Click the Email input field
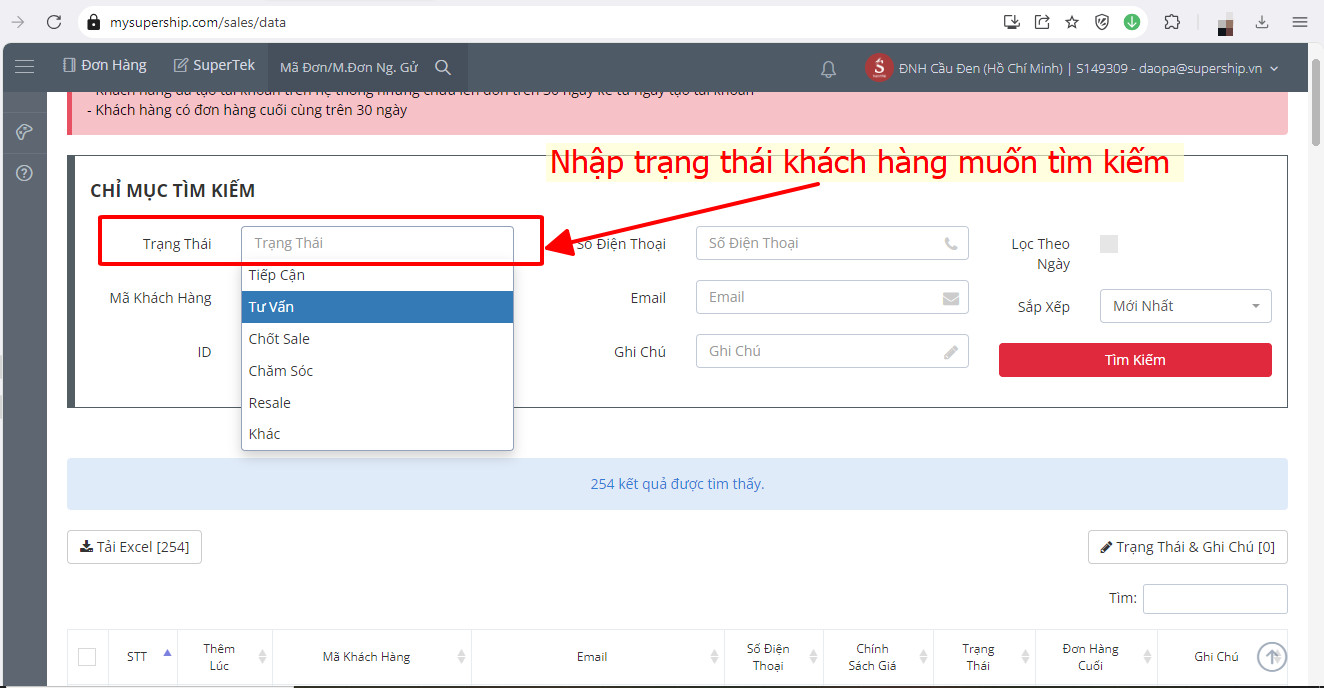Viewport: 1324px width, 688px height. coord(832,297)
